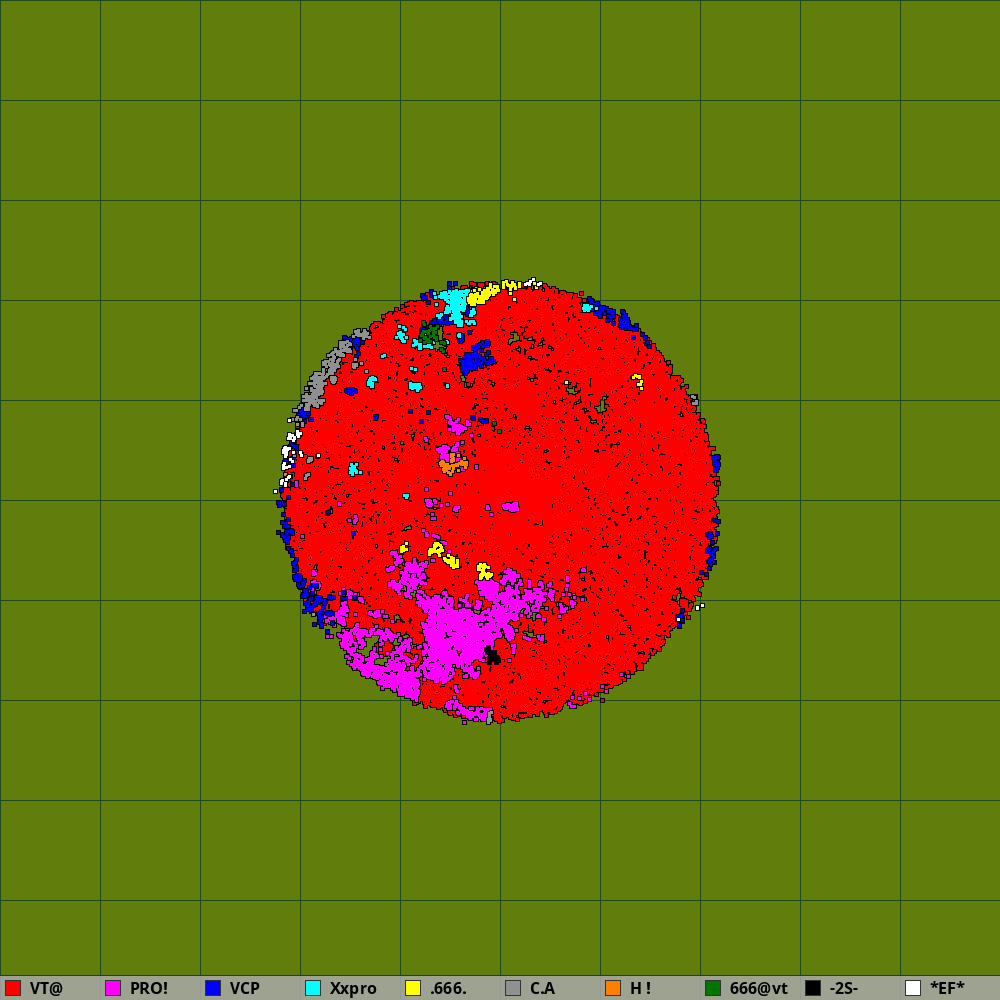1000x1000 pixels.
Task: Select the 'Xxpro' team label
Action: coord(353,989)
